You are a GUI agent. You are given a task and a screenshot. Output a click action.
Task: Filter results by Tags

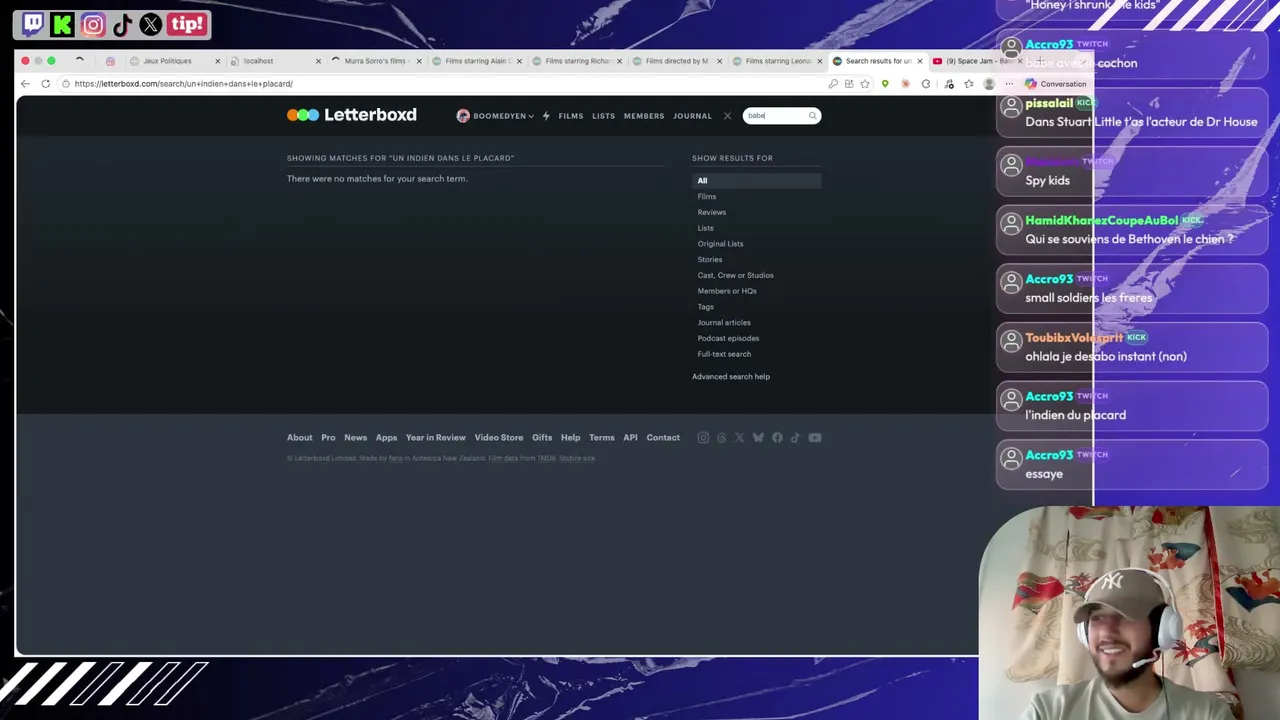click(x=706, y=307)
